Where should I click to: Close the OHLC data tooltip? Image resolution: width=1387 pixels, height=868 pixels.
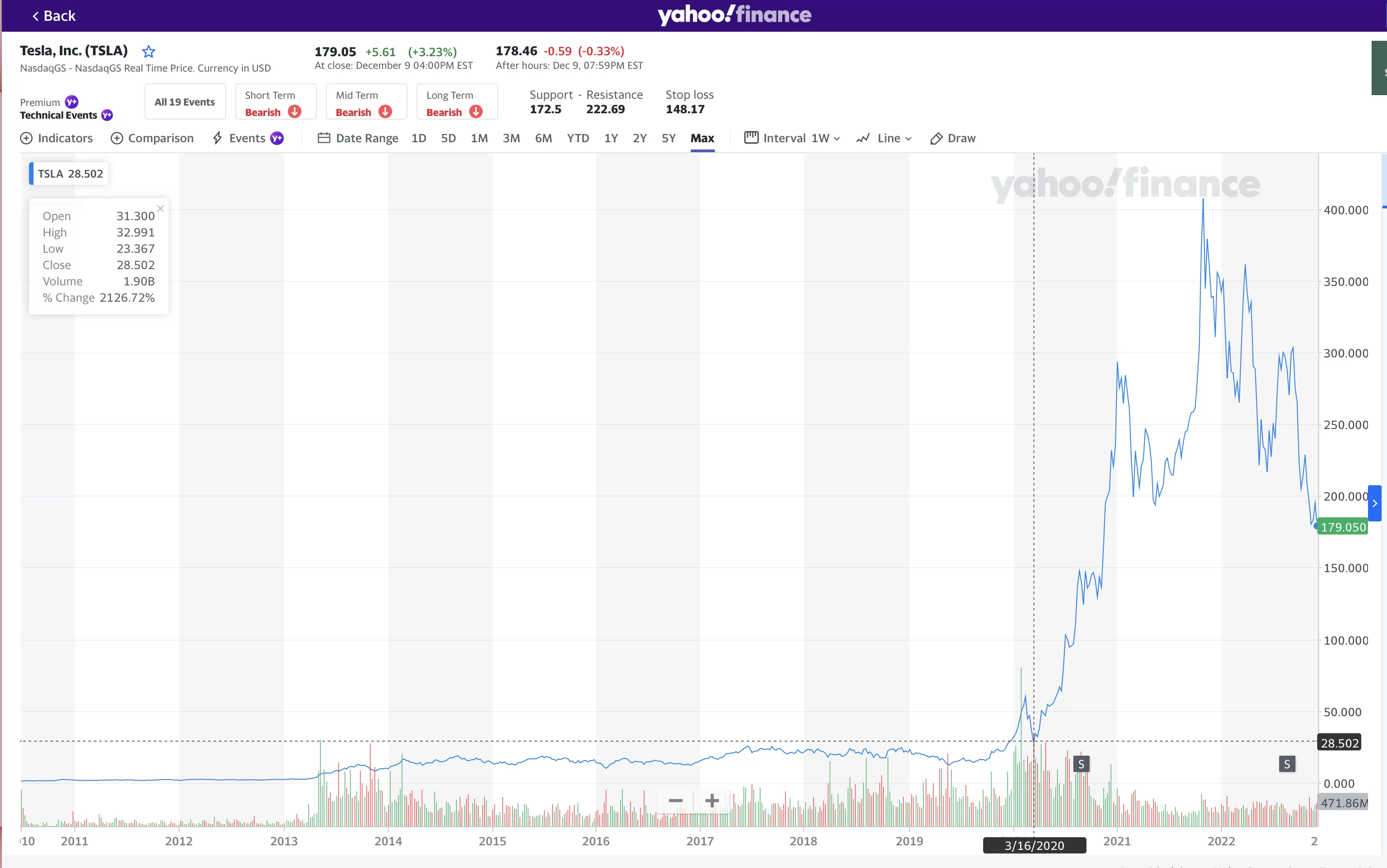pyautogui.click(x=160, y=208)
